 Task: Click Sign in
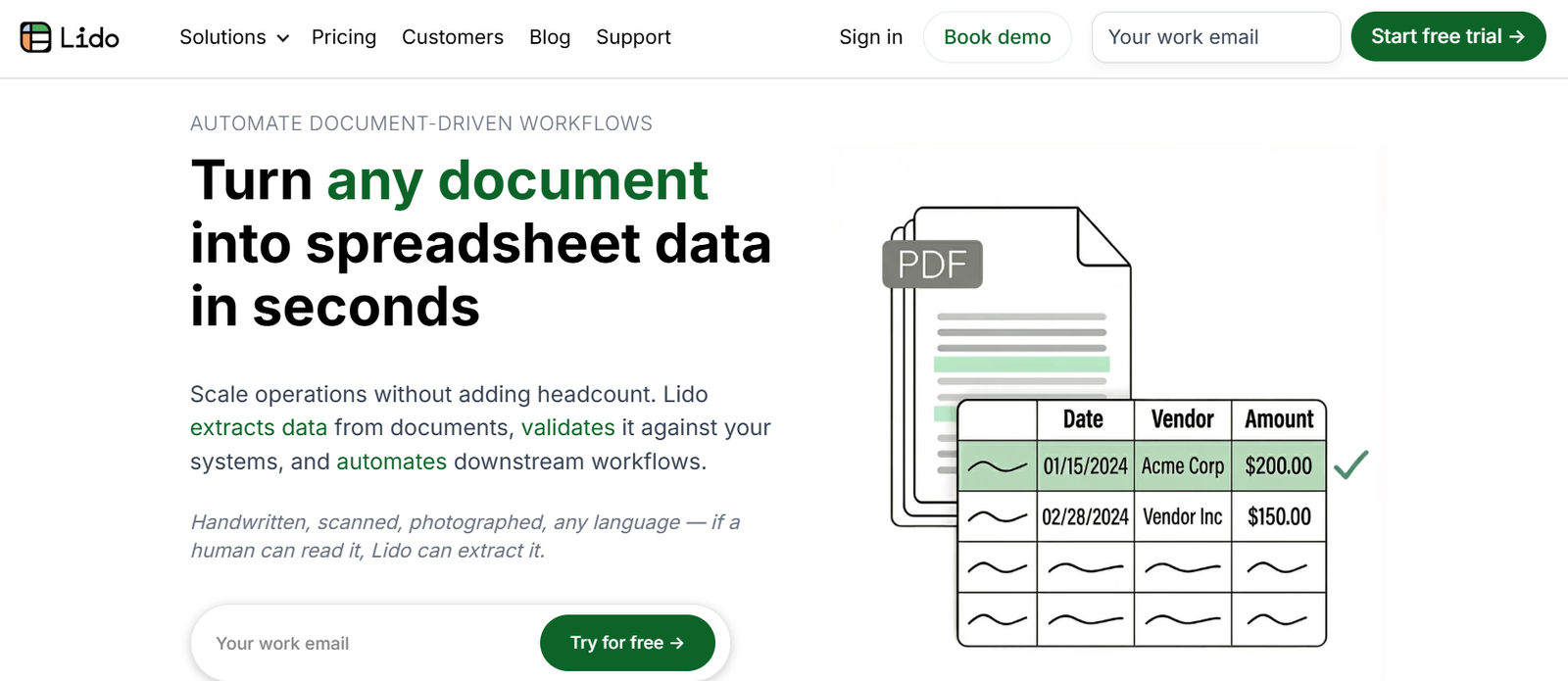click(870, 37)
